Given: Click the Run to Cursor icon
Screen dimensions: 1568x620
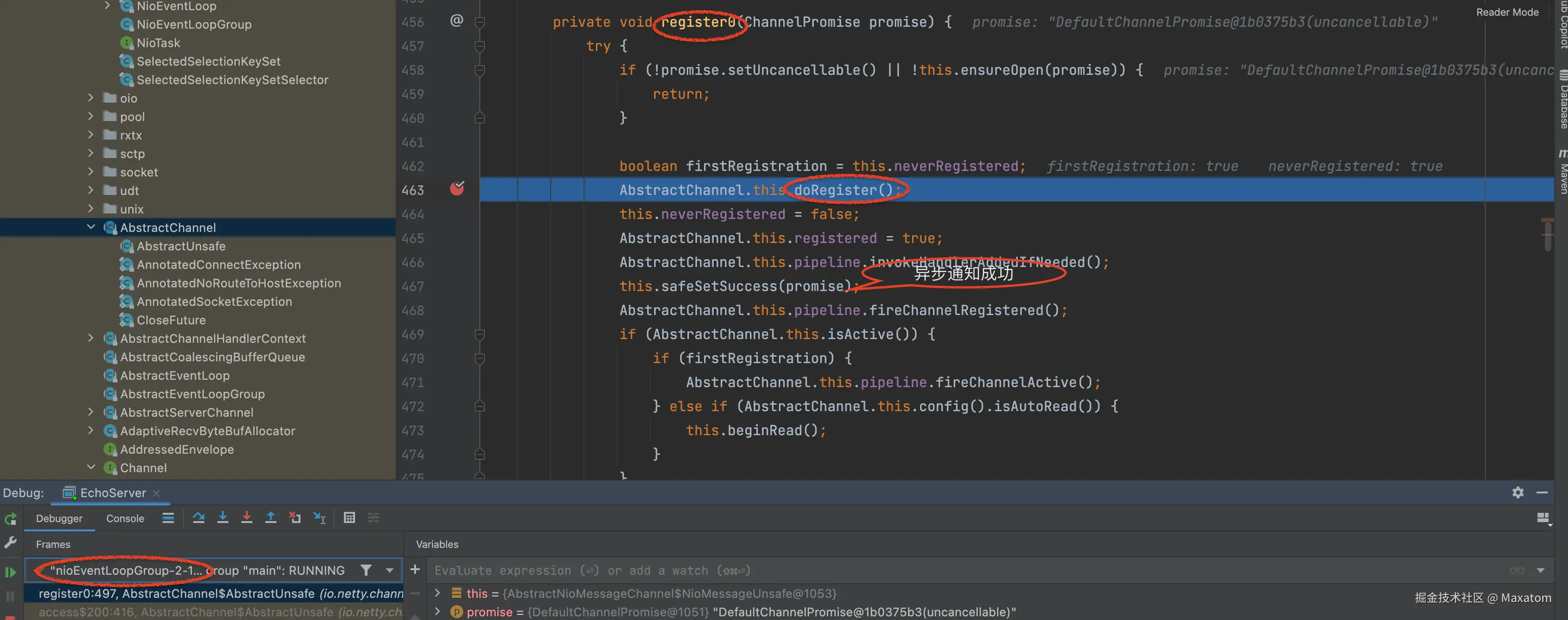Looking at the screenshot, I should coord(319,518).
